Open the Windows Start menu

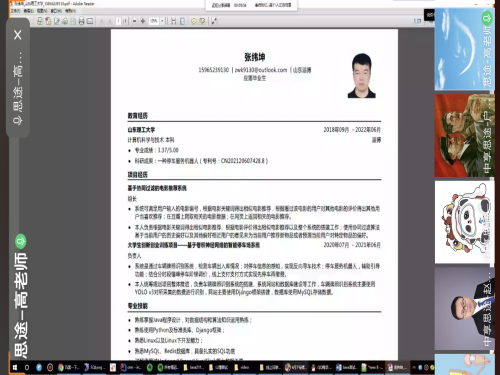(15, 367)
